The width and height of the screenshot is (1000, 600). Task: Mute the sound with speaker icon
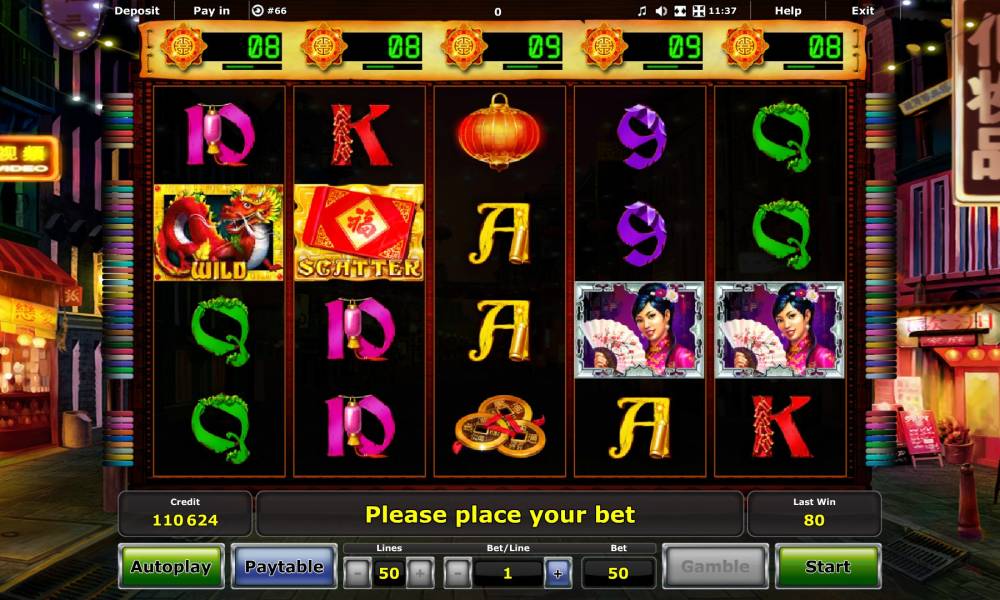[x=661, y=11]
